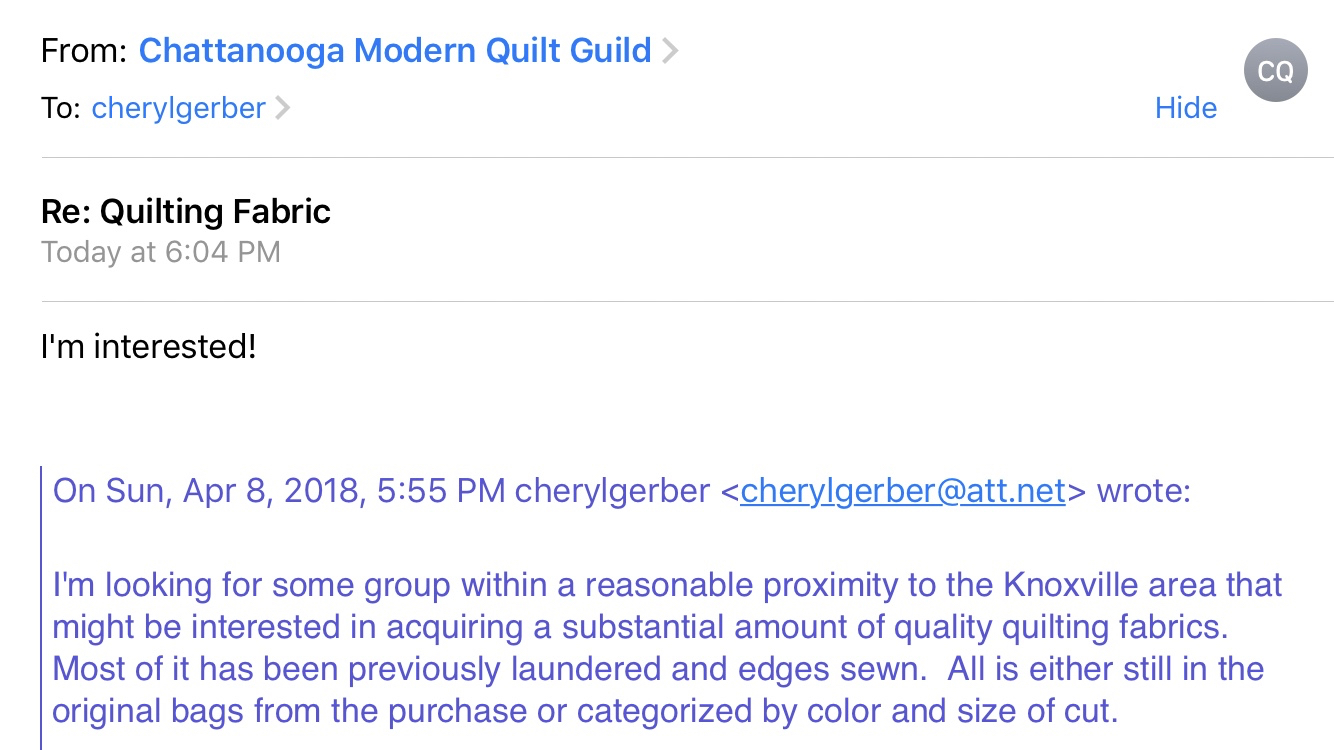
Task: Expand sender details chevron next to Quilt Guild
Action: (x=670, y=50)
